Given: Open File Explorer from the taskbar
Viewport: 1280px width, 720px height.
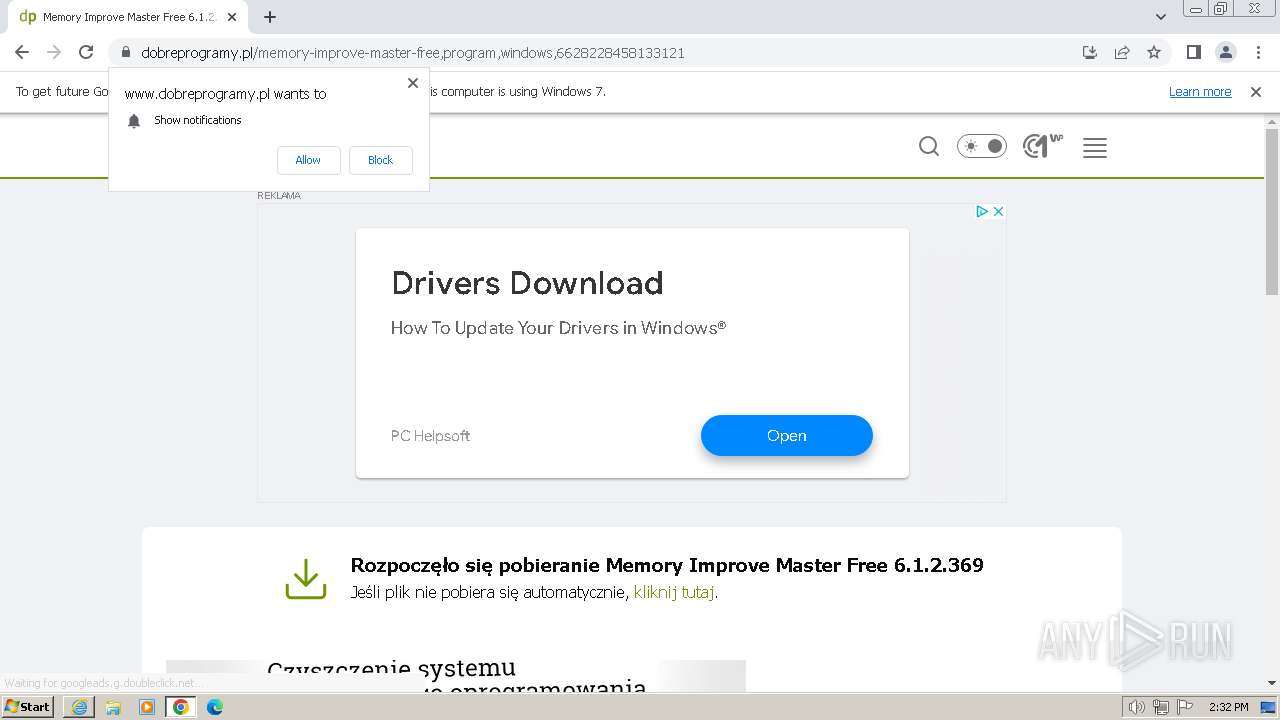Looking at the screenshot, I should coord(113,707).
